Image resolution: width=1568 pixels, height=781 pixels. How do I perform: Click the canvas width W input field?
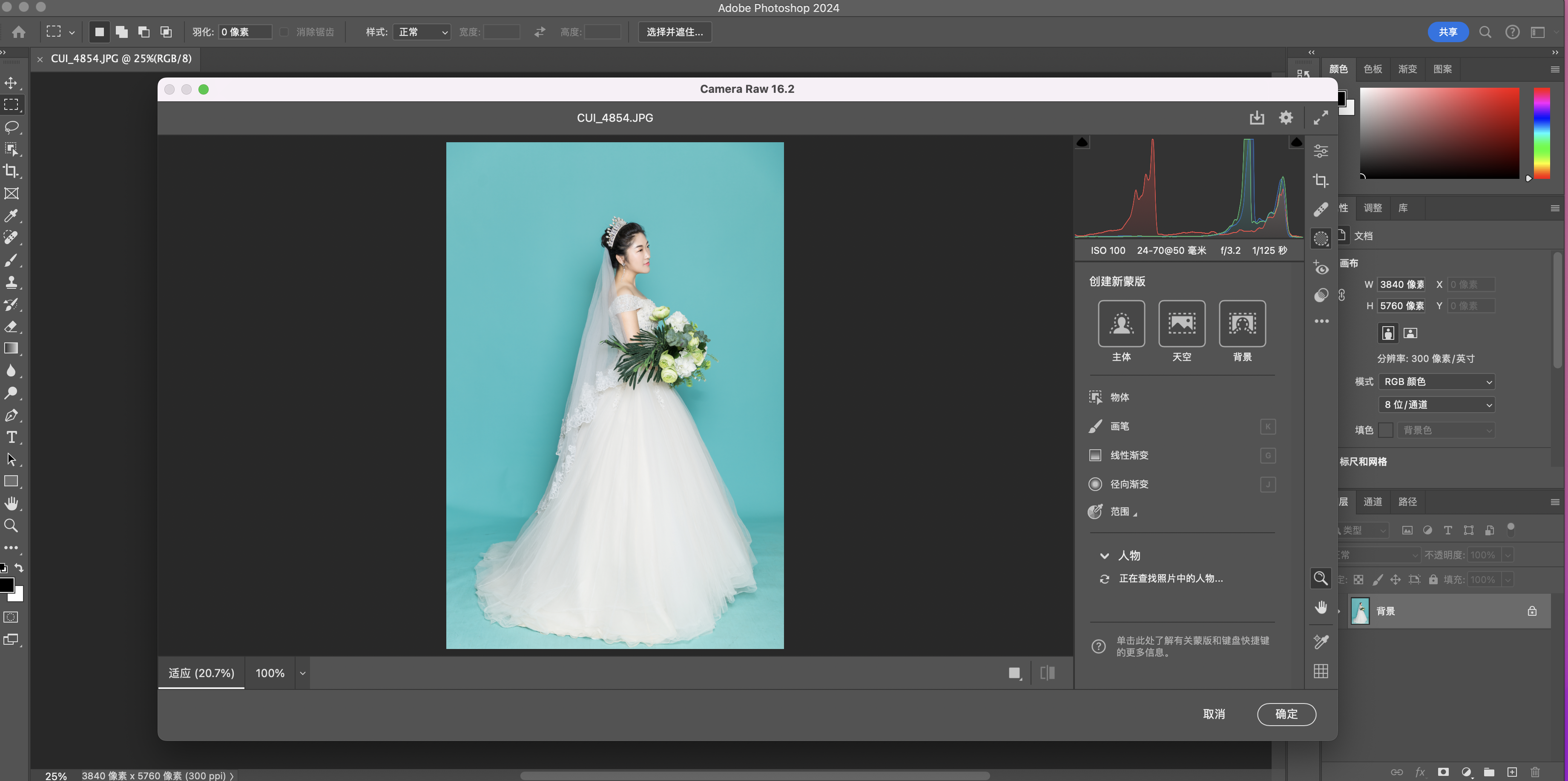pos(1401,284)
